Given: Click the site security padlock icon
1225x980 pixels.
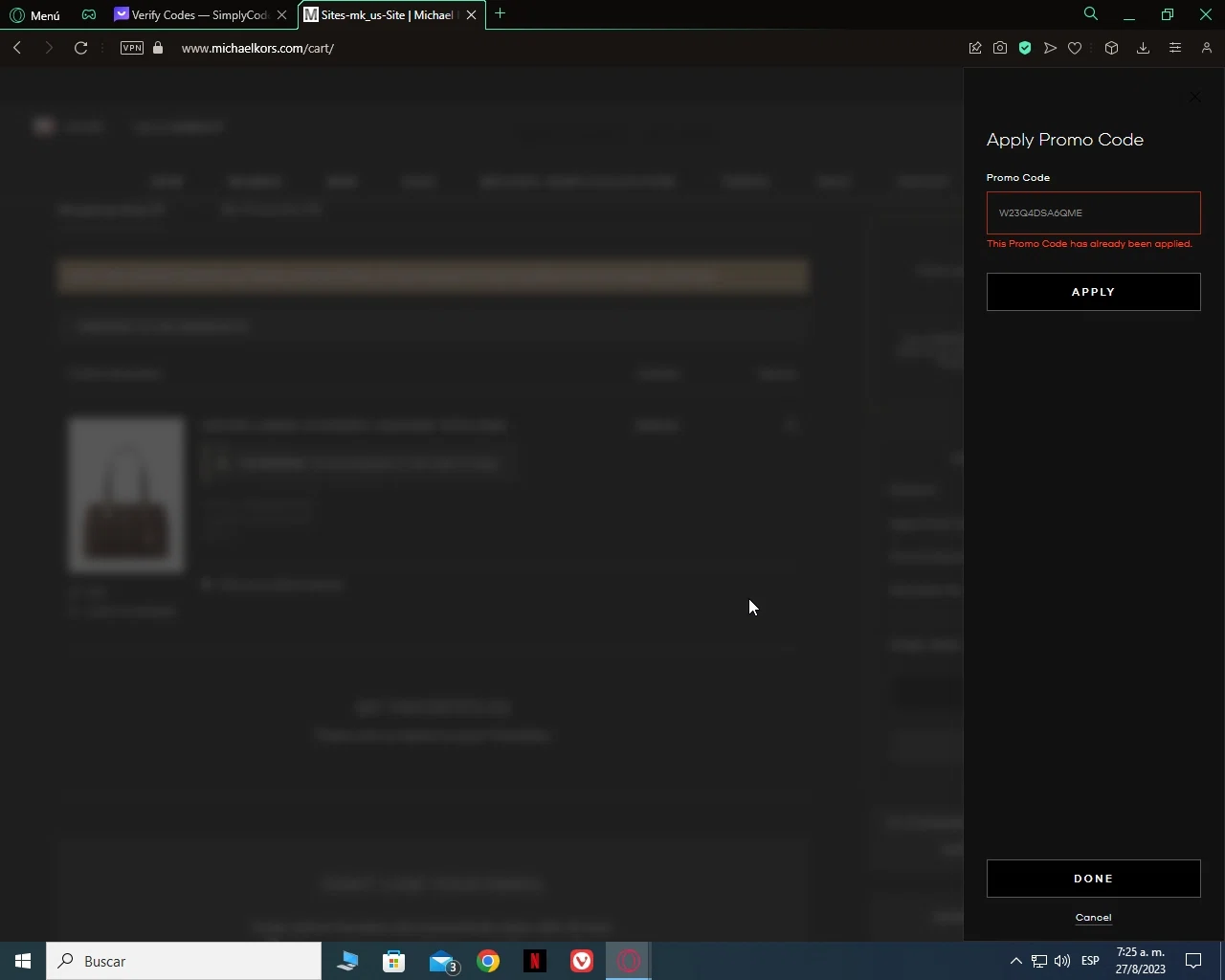Looking at the screenshot, I should (x=158, y=48).
